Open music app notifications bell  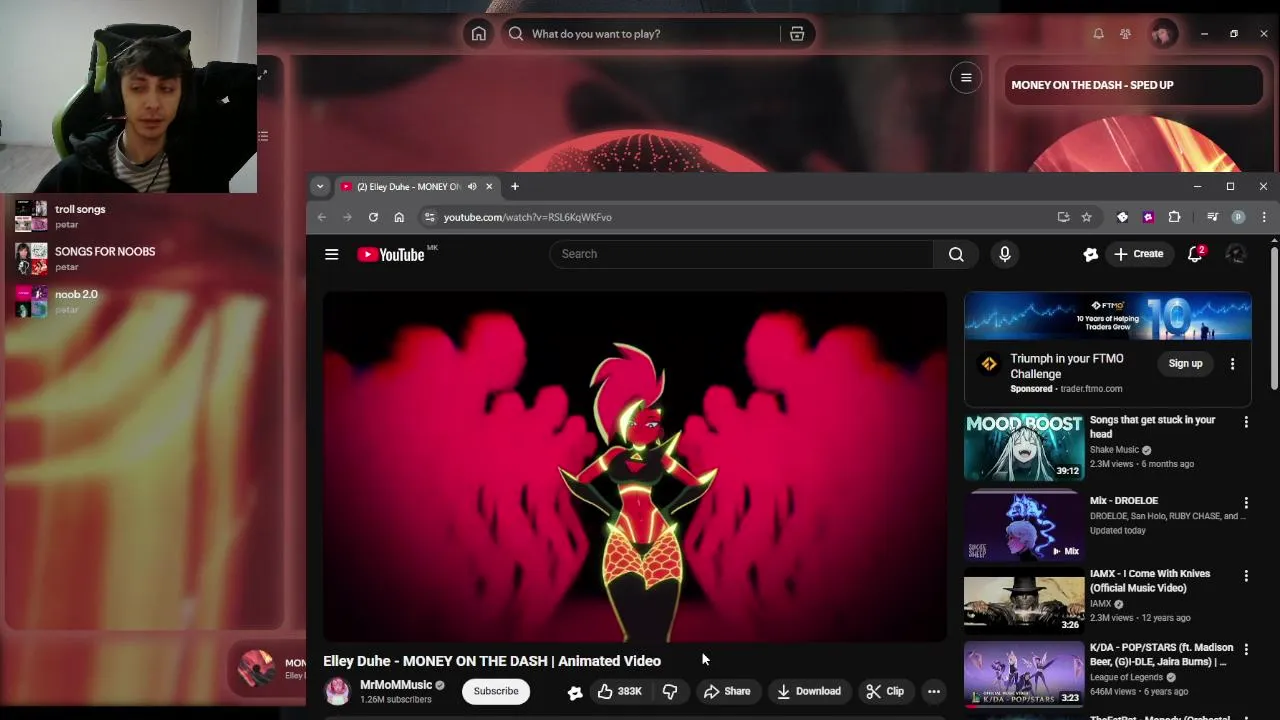click(1098, 34)
